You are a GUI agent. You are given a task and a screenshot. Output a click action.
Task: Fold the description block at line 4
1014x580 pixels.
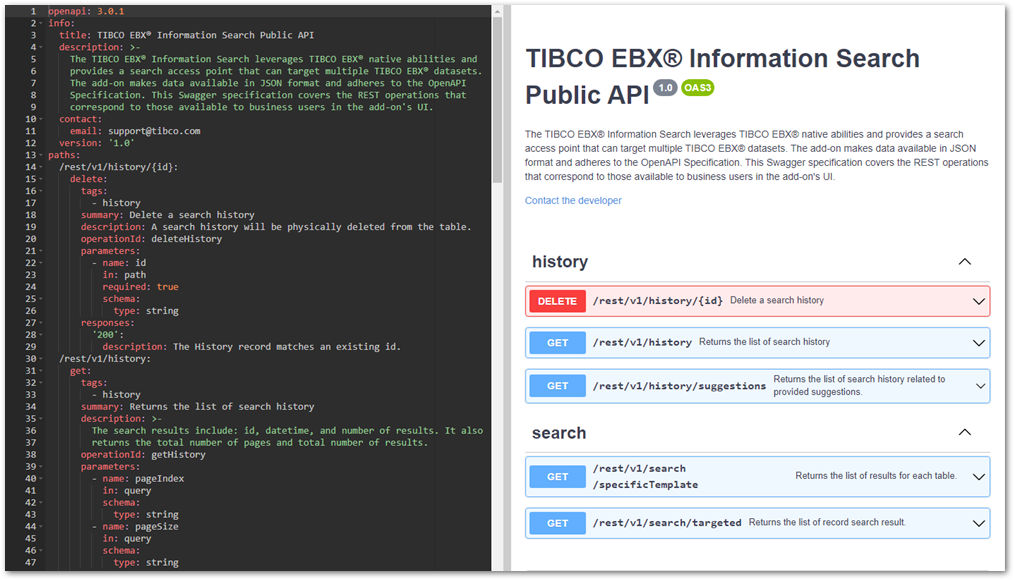click(41, 47)
